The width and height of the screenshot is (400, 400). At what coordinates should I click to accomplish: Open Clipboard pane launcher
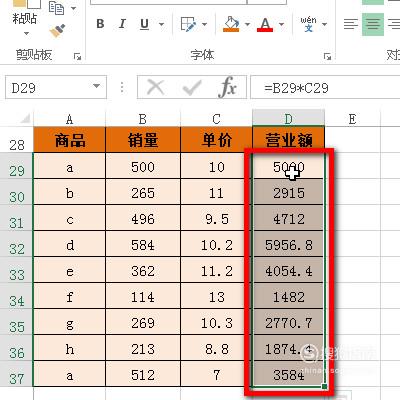point(77,56)
